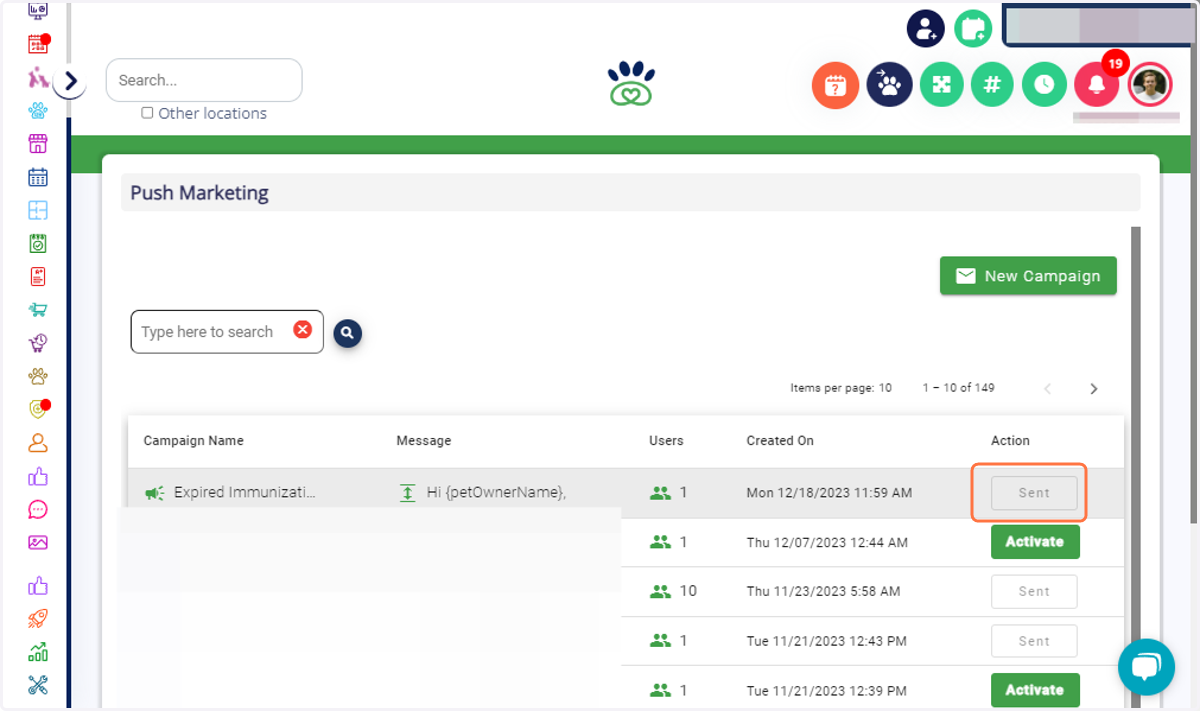Click the Users column header
The image size is (1200, 711).
pyautogui.click(x=667, y=440)
